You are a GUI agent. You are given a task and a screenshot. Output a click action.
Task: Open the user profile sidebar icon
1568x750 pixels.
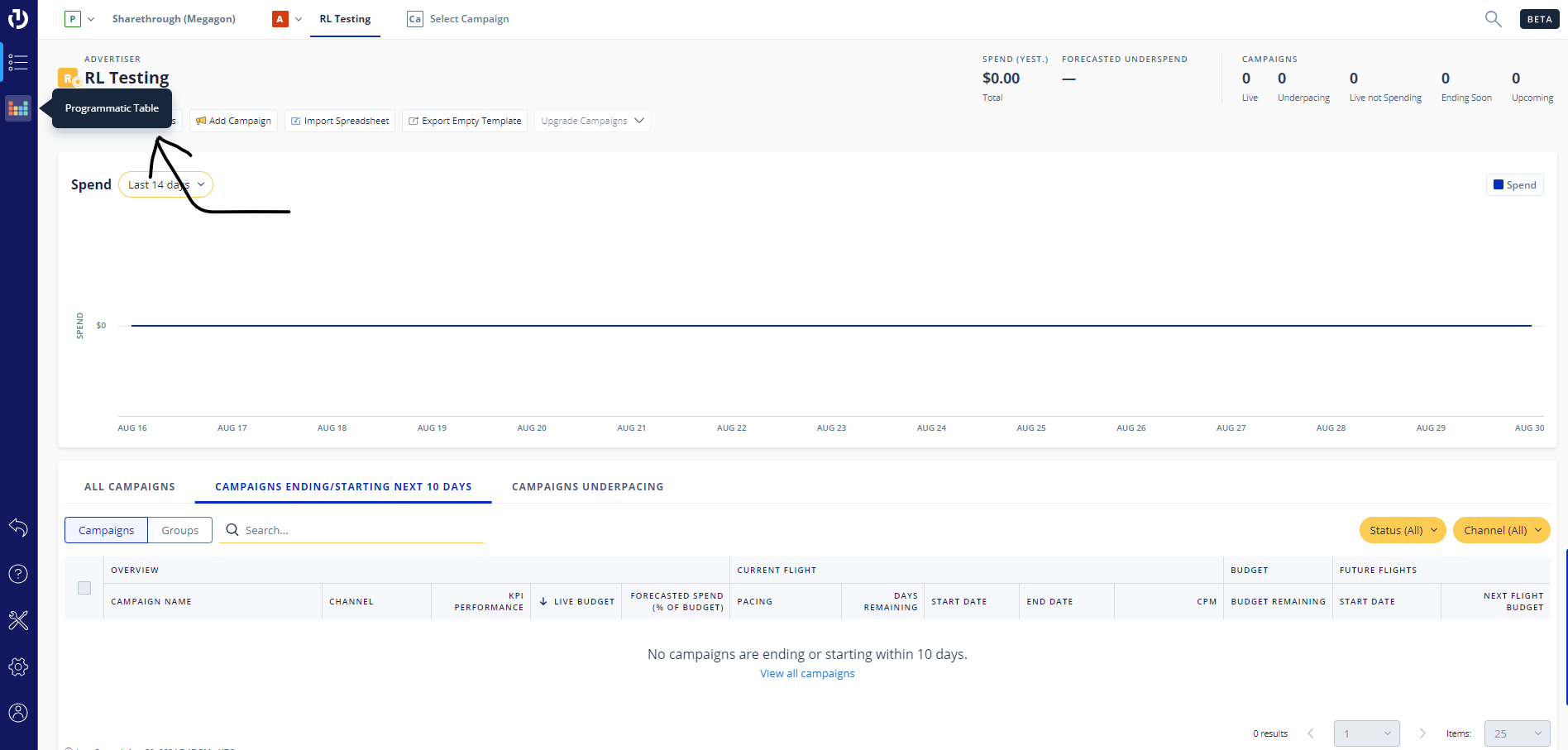pos(18,713)
